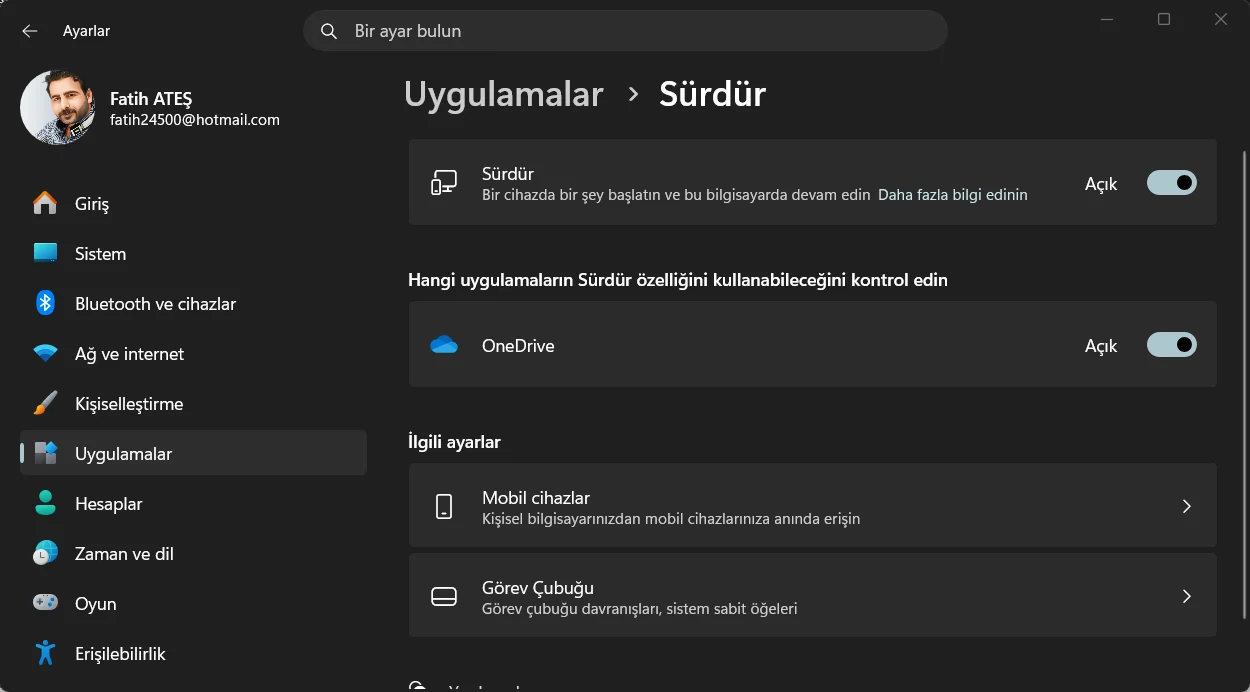
Task: Open Hesaplar settings page
Action: pos(193,503)
